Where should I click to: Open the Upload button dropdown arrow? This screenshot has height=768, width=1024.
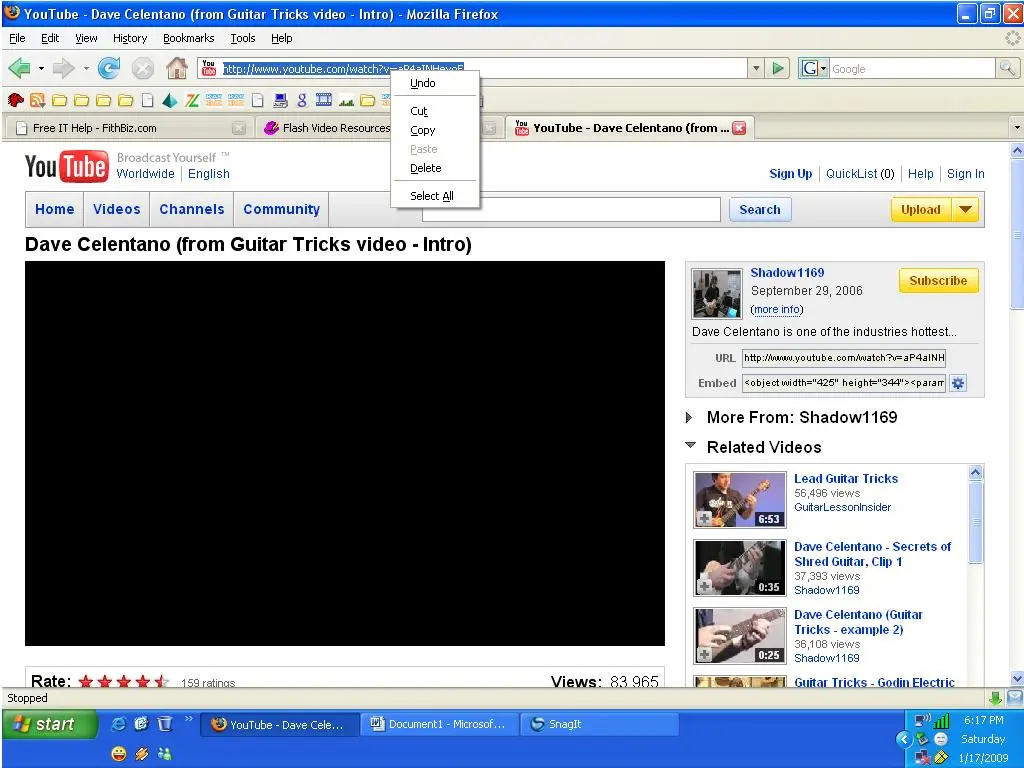(964, 210)
